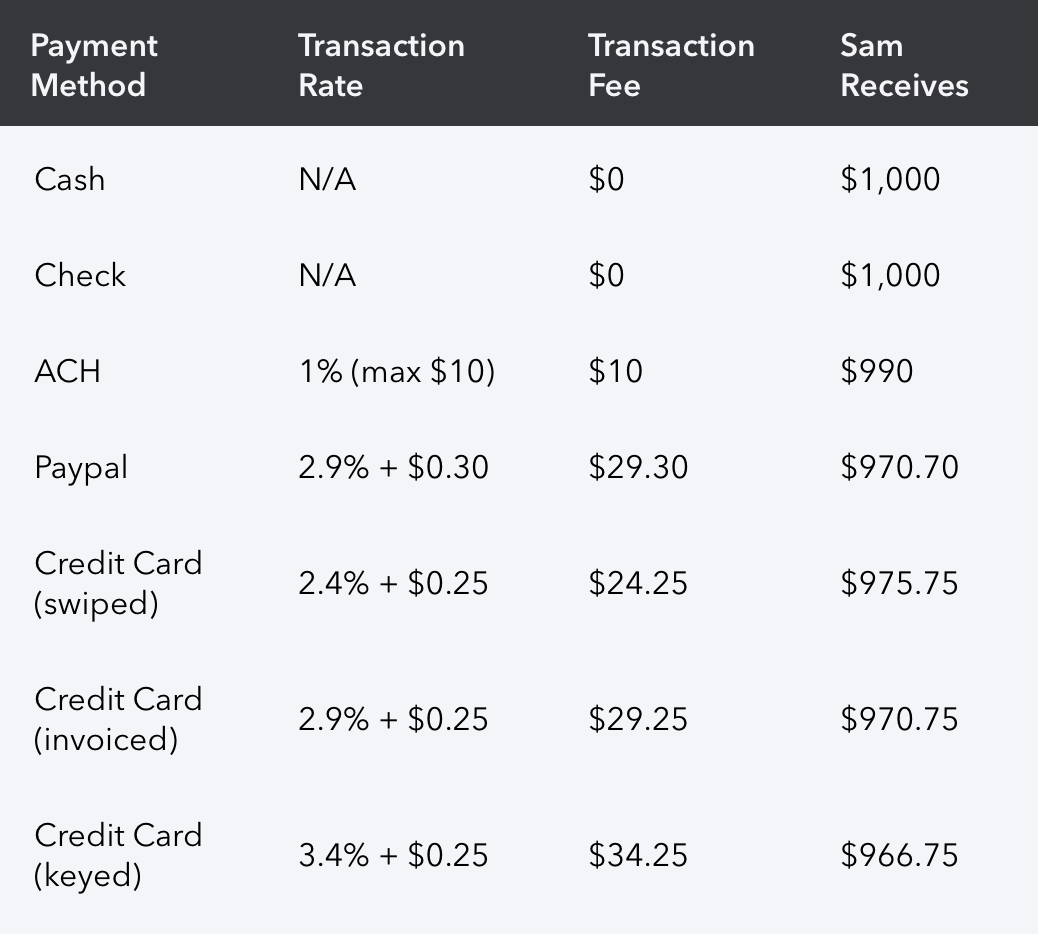The height and width of the screenshot is (934, 1038).
Task: Click the Cash payment method cell
Action: coord(69,180)
